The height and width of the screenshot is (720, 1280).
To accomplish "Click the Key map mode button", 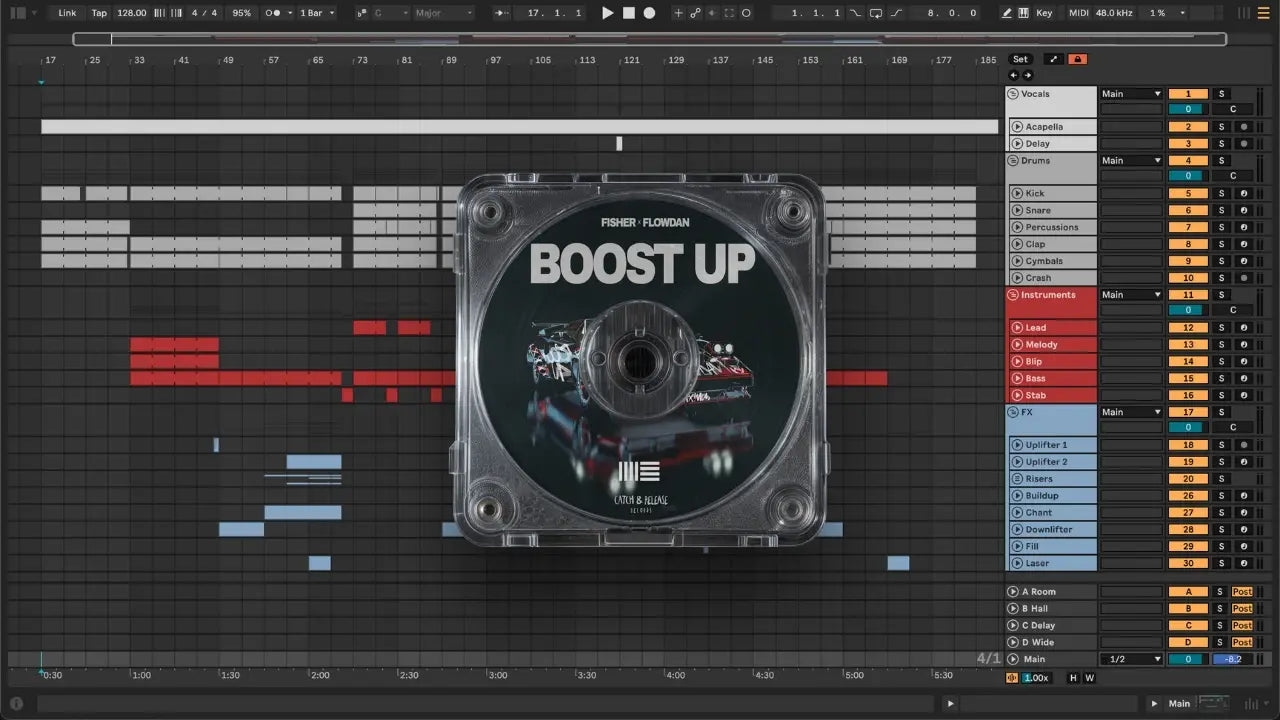I will click(1044, 13).
